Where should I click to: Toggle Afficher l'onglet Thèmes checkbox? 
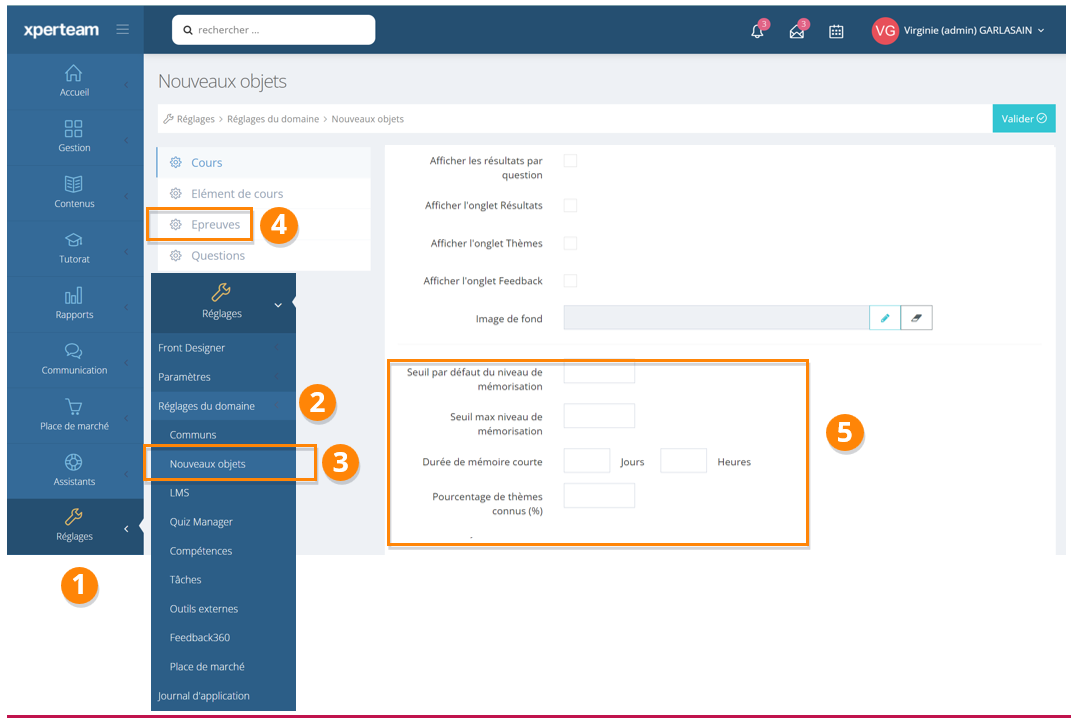(570, 243)
